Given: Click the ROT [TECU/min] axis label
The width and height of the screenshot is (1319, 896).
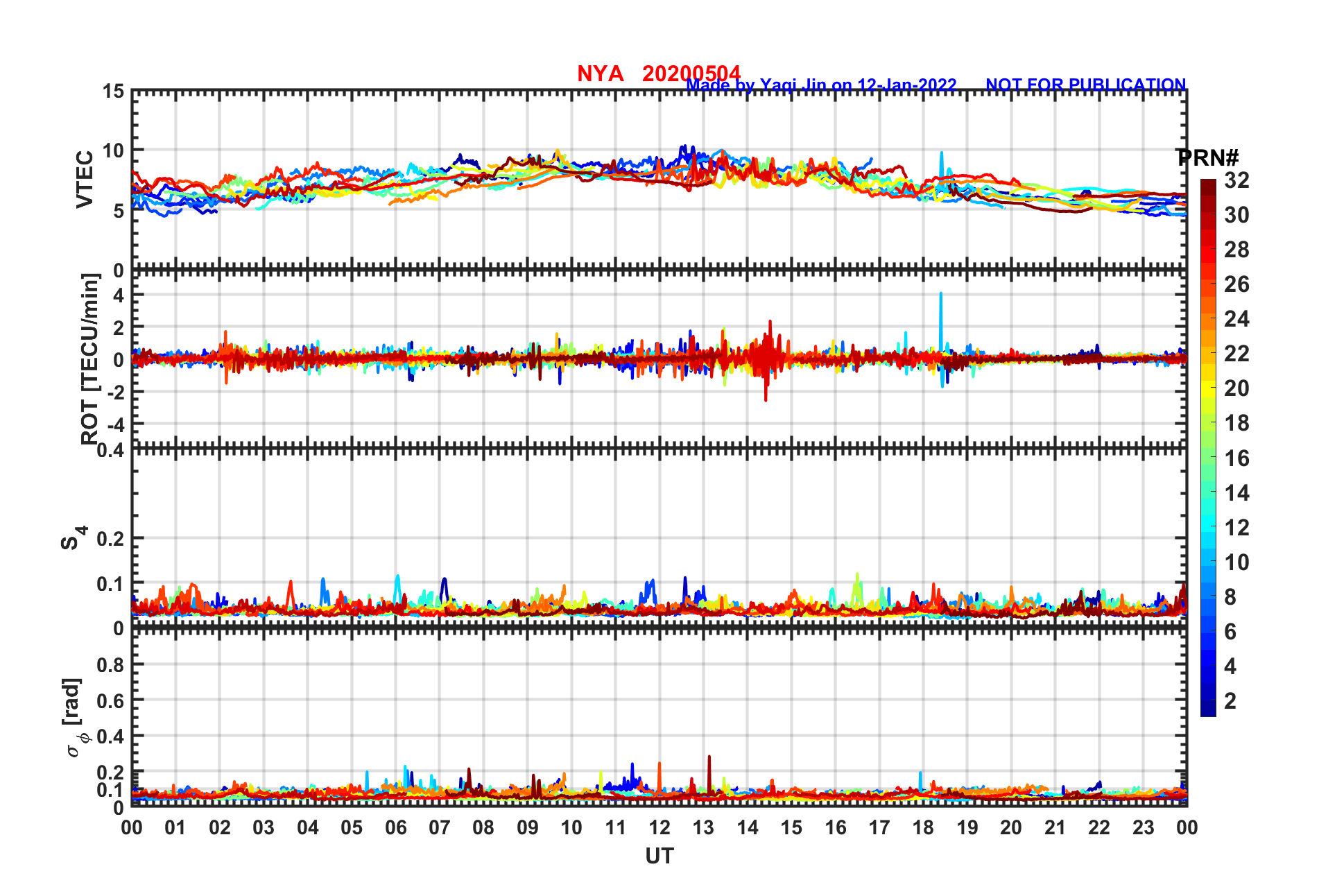Looking at the screenshot, I should pyautogui.click(x=90, y=359).
